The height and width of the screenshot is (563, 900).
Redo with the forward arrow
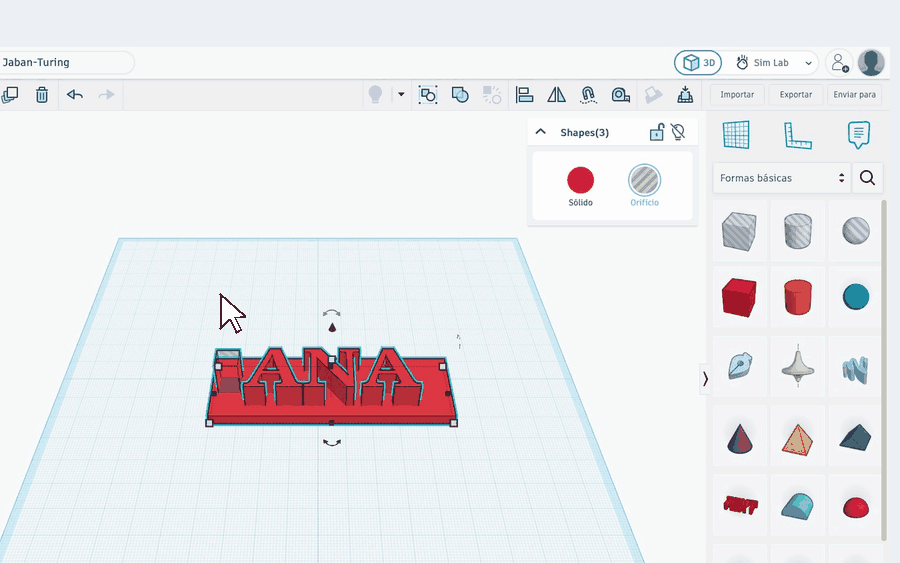coord(106,95)
